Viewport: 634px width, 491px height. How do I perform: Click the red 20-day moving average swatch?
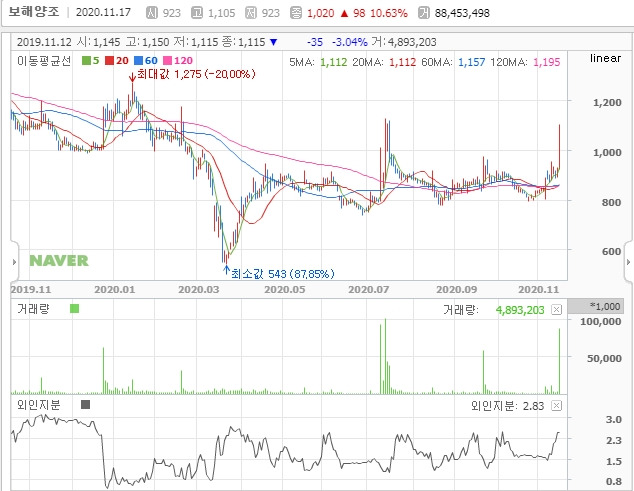pyautogui.click(x=109, y=61)
